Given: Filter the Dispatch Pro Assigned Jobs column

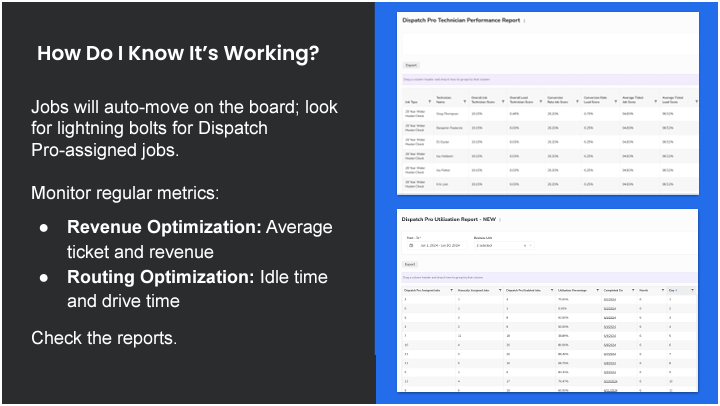Looking at the screenshot, I should pos(451,290).
